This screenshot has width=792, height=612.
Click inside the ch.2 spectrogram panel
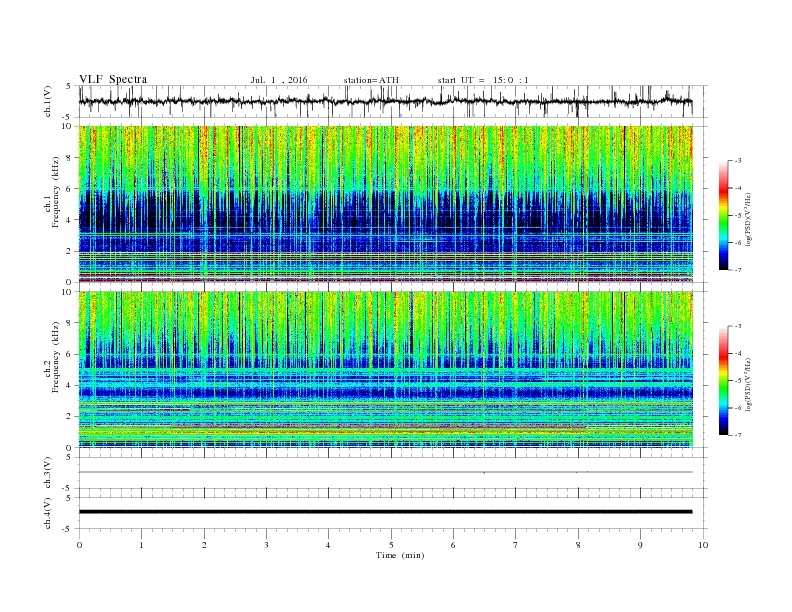[x=385, y=369]
